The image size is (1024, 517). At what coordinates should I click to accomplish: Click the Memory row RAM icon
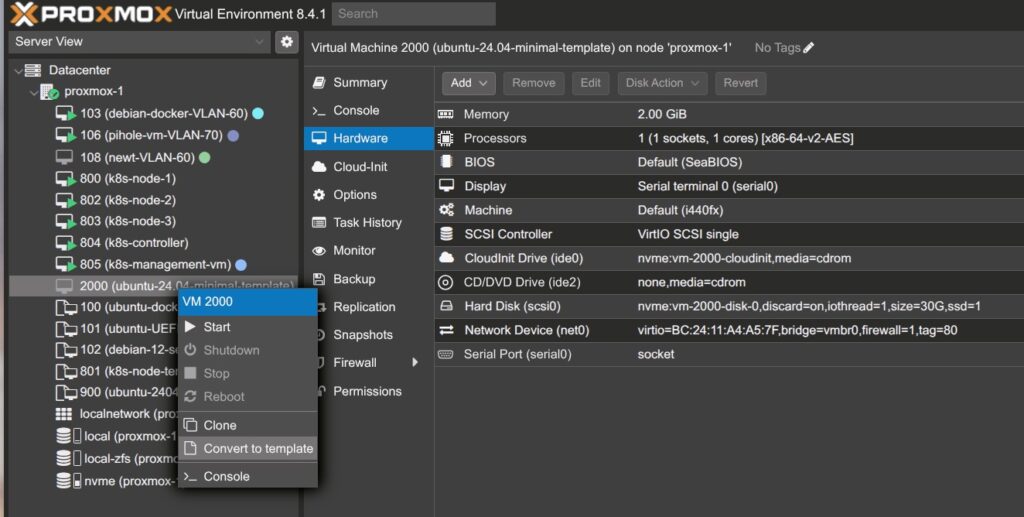pos(445,114)
